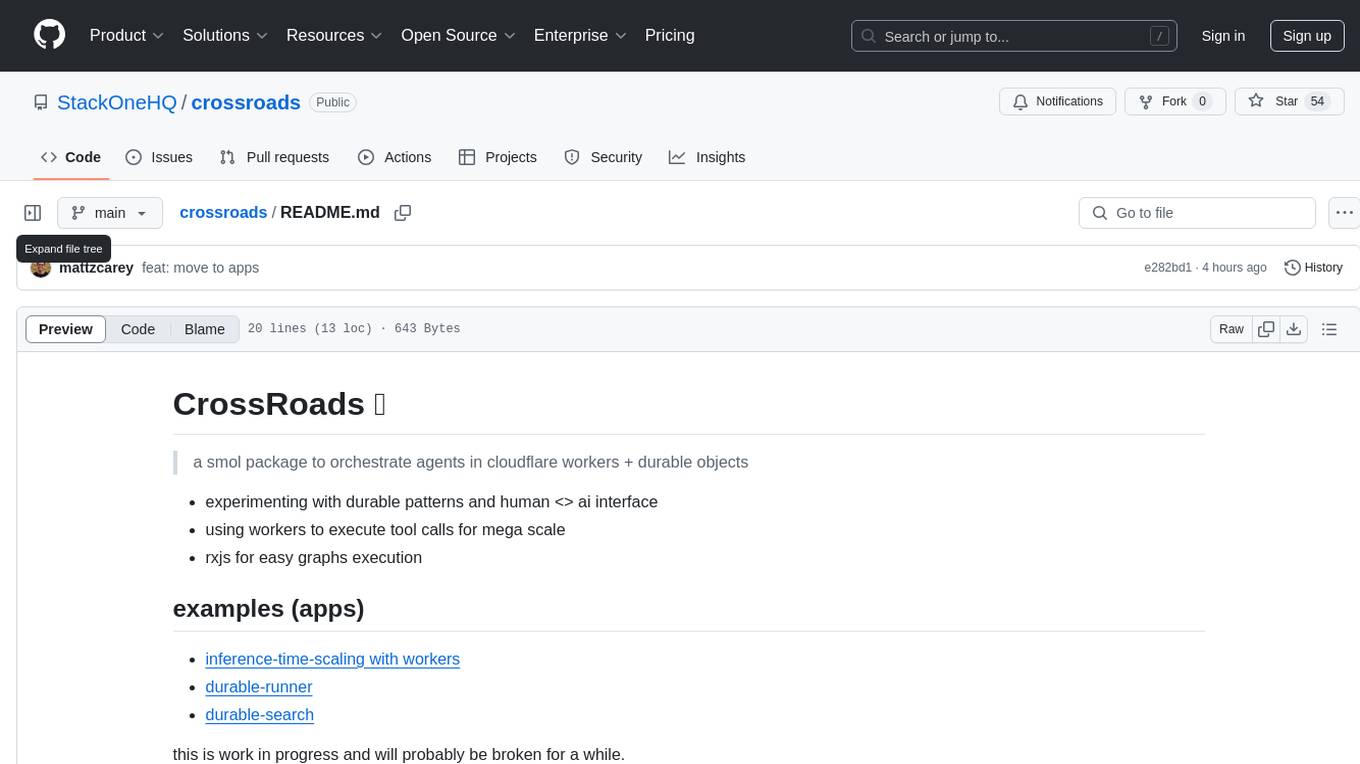Copy the README.md file path
Image resolution: width=1360 pixels, height=764 pixels.
(x=403, y=213)
